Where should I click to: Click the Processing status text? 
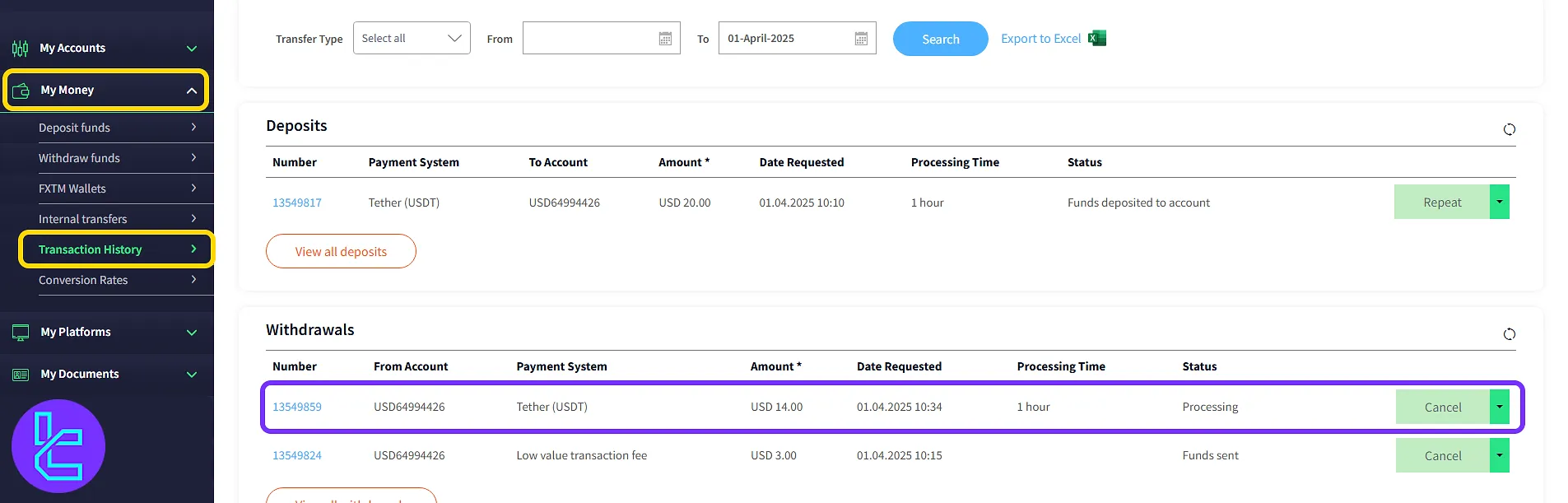click(1210, 407)
